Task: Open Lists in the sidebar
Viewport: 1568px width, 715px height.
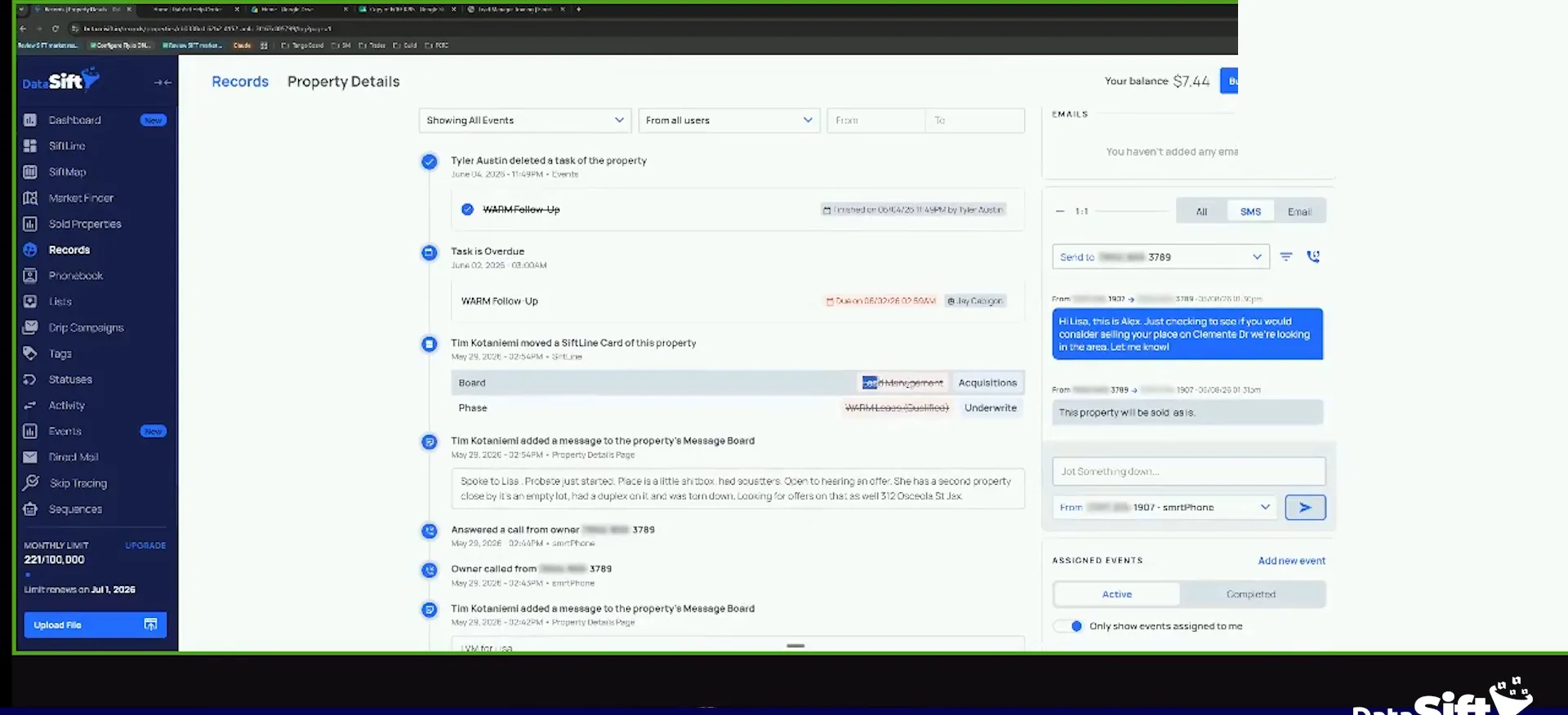Action: 60,302
